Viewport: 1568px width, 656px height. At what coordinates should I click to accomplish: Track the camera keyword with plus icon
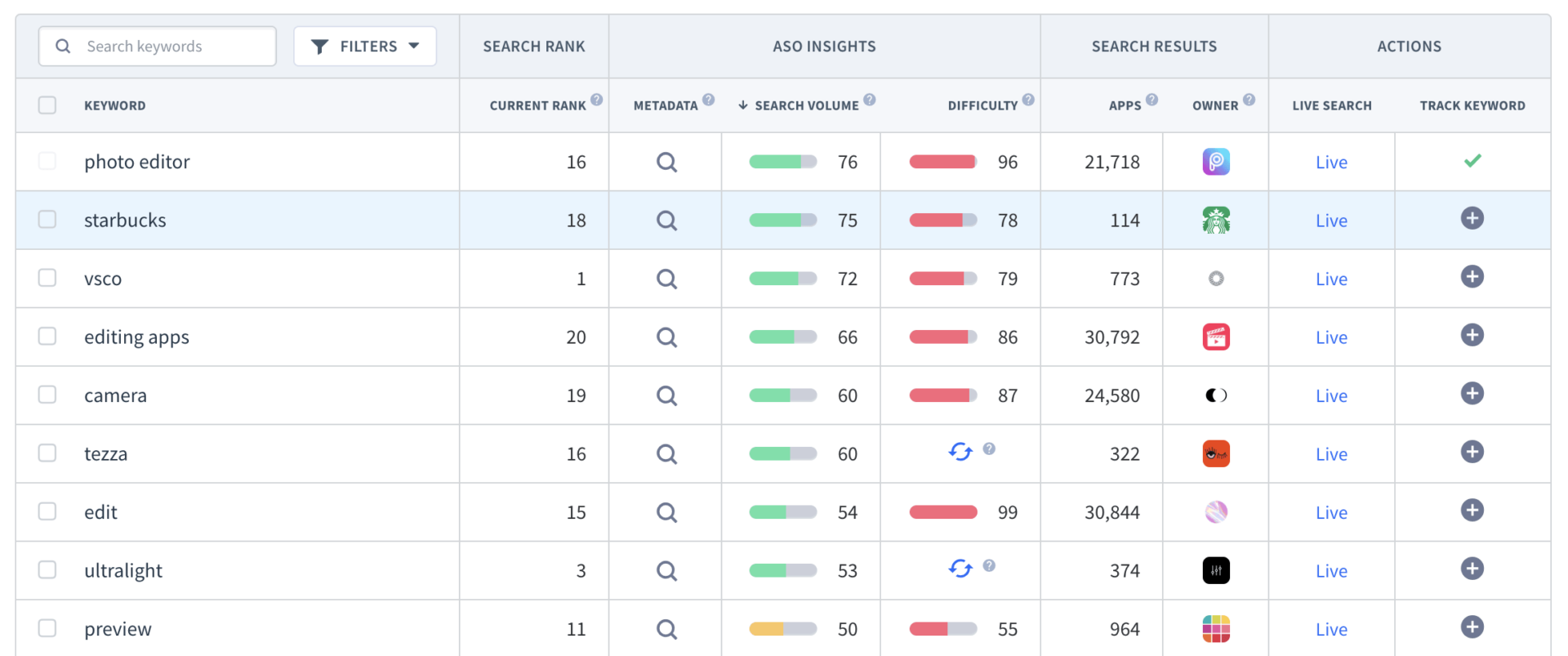pyautogui.click(x=1472, y=394)
